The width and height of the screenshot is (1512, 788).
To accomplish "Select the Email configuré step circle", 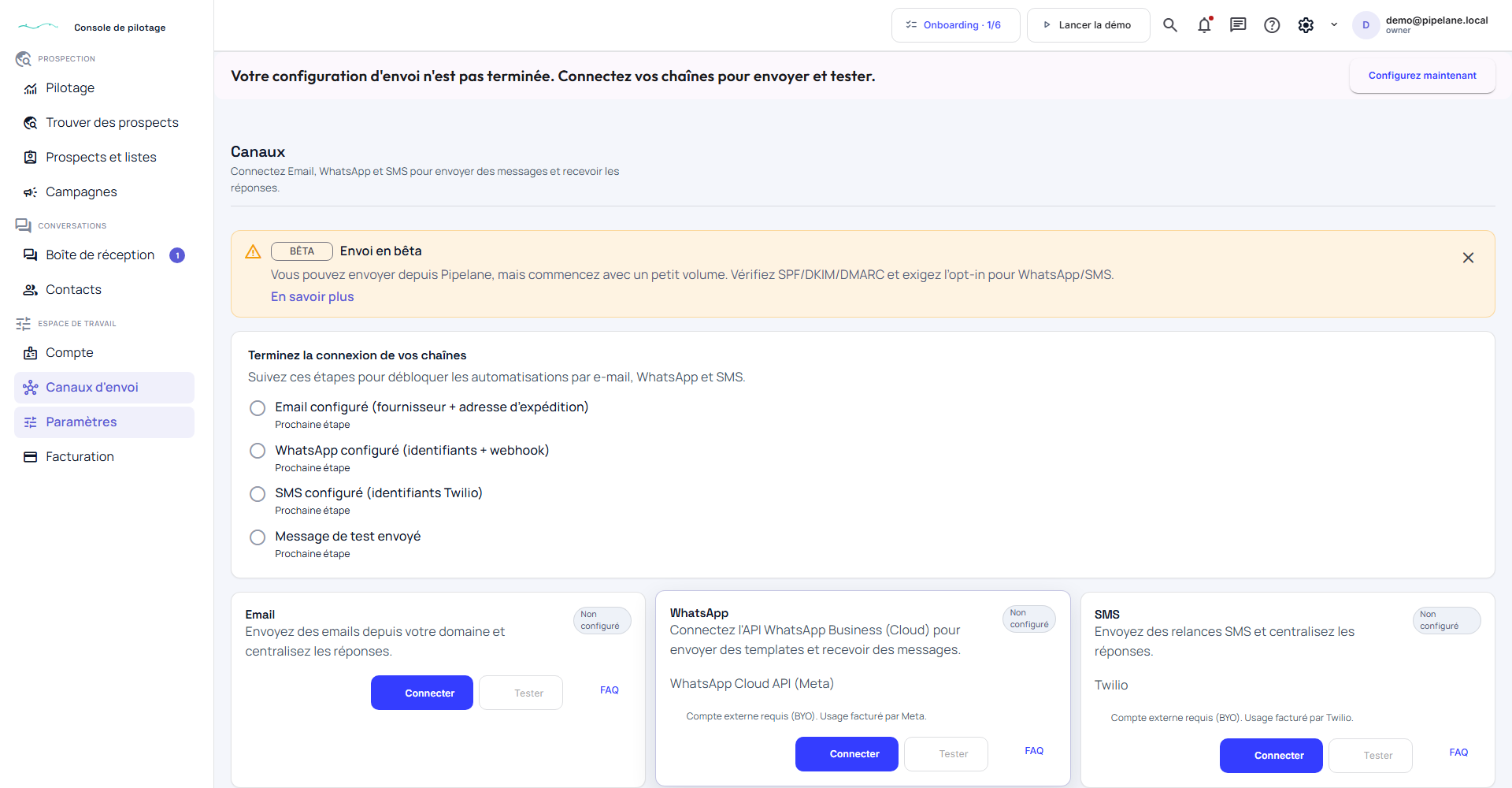I will pyautogui.click(x=258, y=408).
